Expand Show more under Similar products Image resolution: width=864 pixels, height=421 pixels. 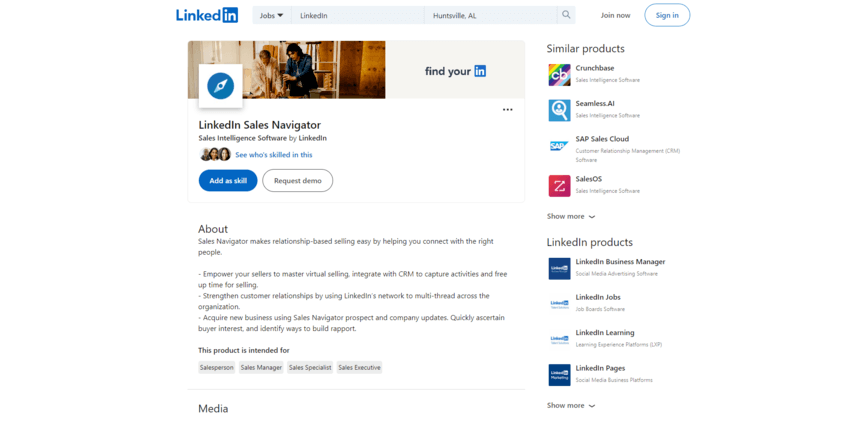pyautogui.click(x=571, y=217)
